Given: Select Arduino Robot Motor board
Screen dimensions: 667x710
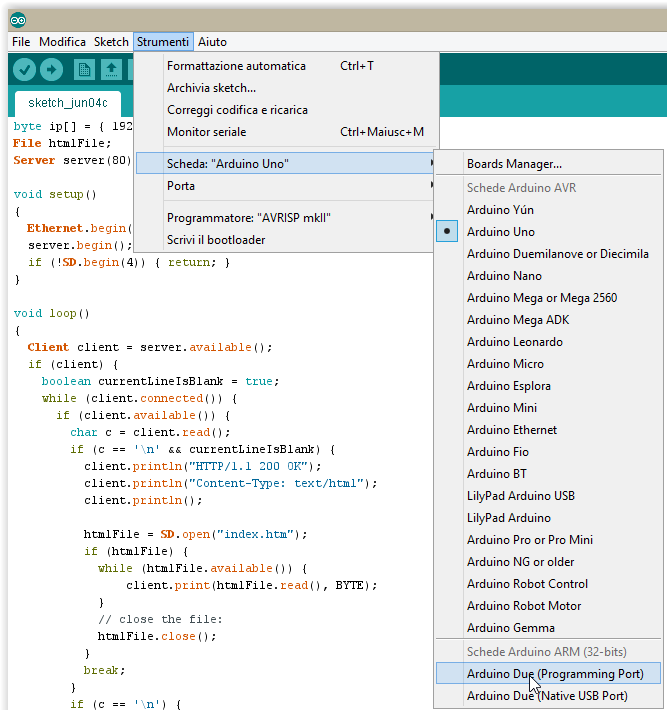Looking at the screenshot, I should pos(548,605).
